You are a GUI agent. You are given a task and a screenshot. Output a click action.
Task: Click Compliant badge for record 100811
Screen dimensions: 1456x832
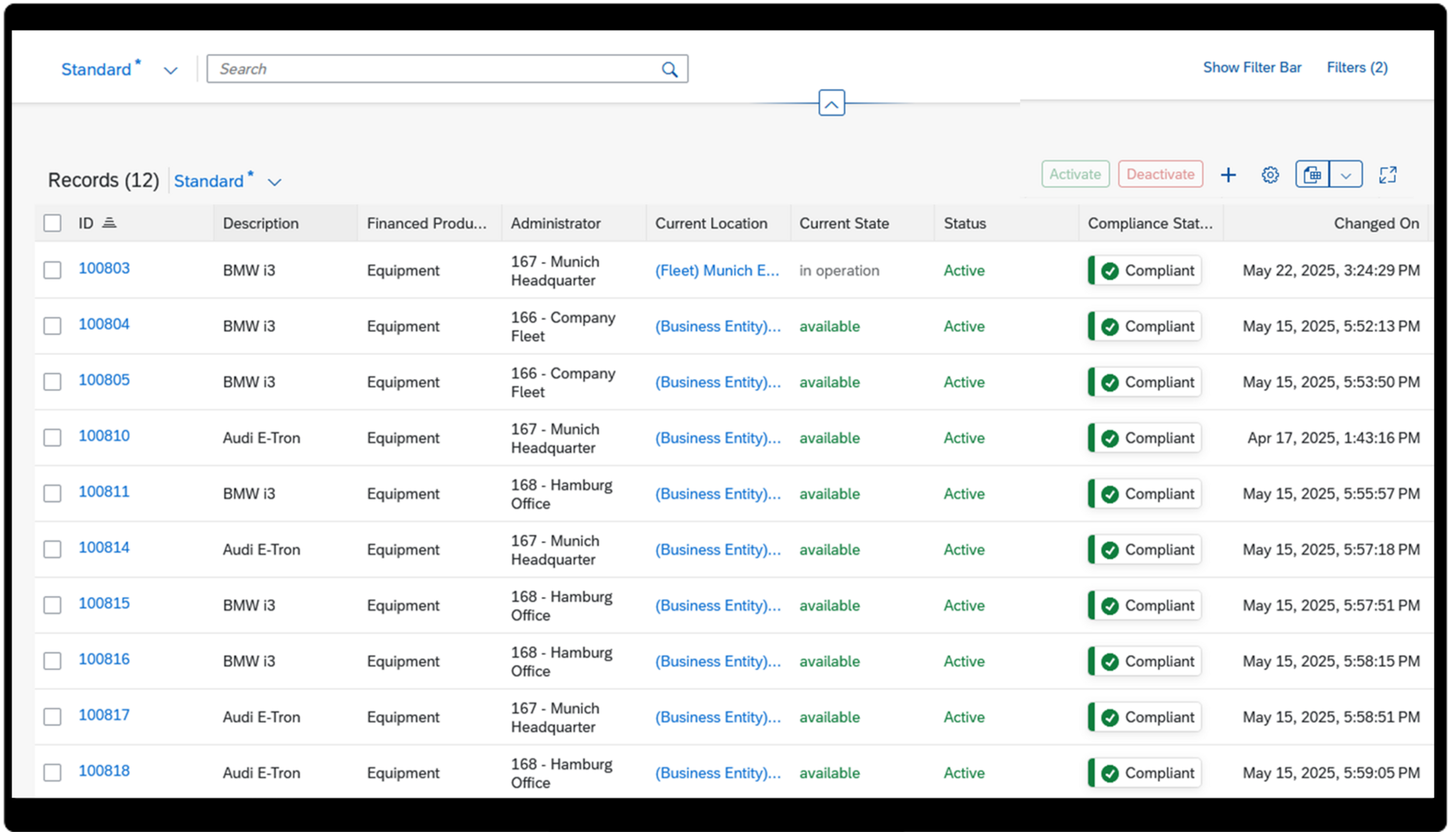click(1144, 494)
